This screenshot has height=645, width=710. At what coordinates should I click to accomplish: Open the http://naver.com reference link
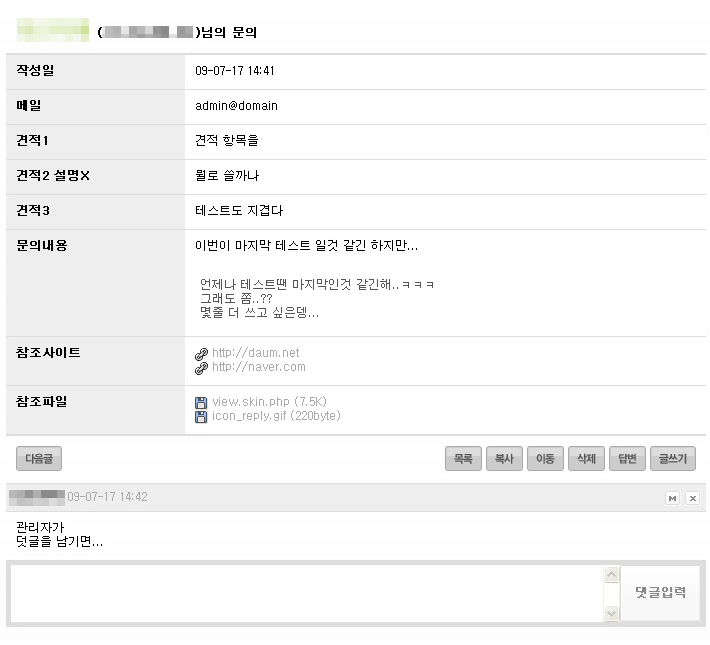point(259,367)
